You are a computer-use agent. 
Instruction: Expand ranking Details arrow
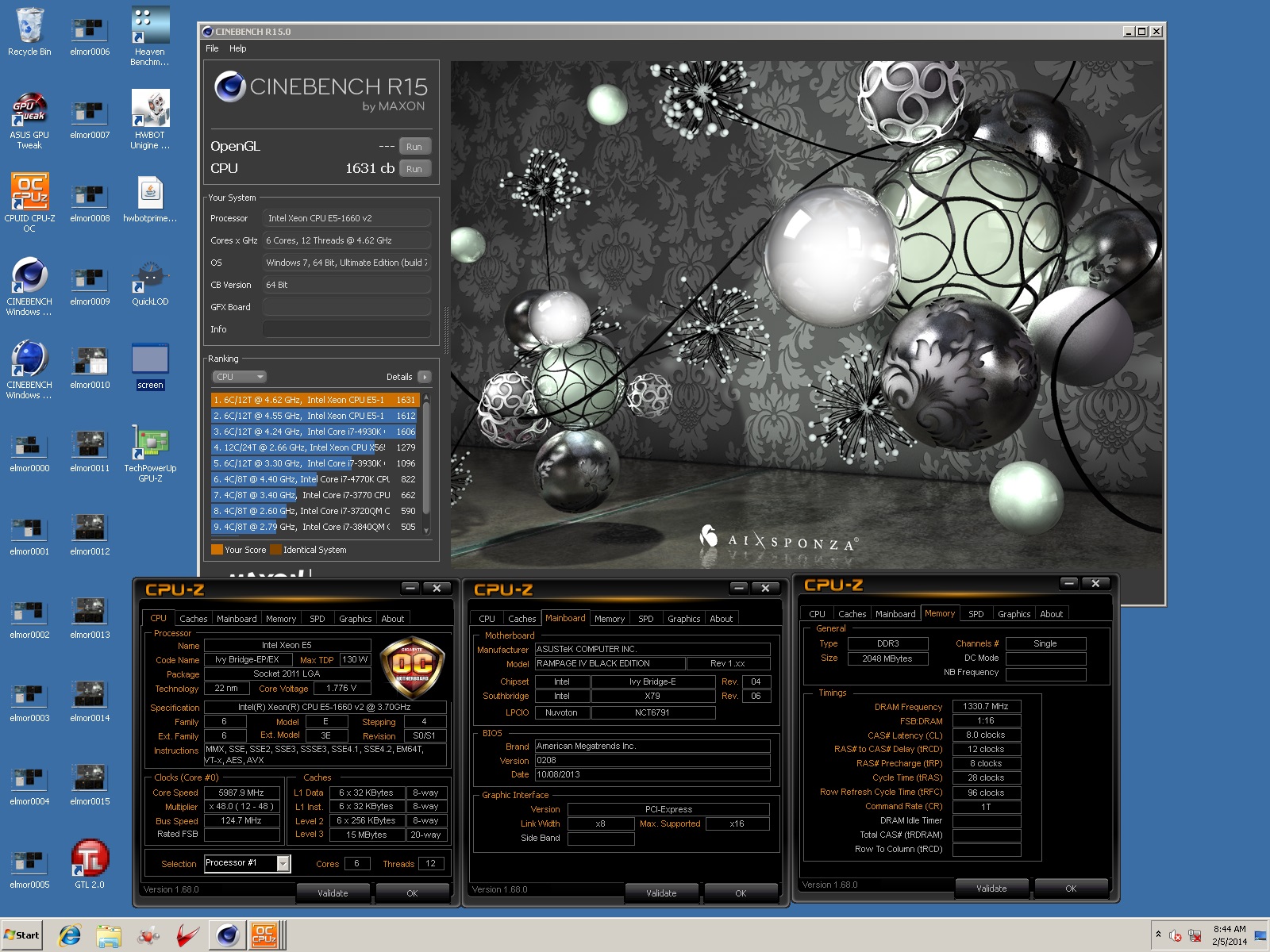click(425, 377)
